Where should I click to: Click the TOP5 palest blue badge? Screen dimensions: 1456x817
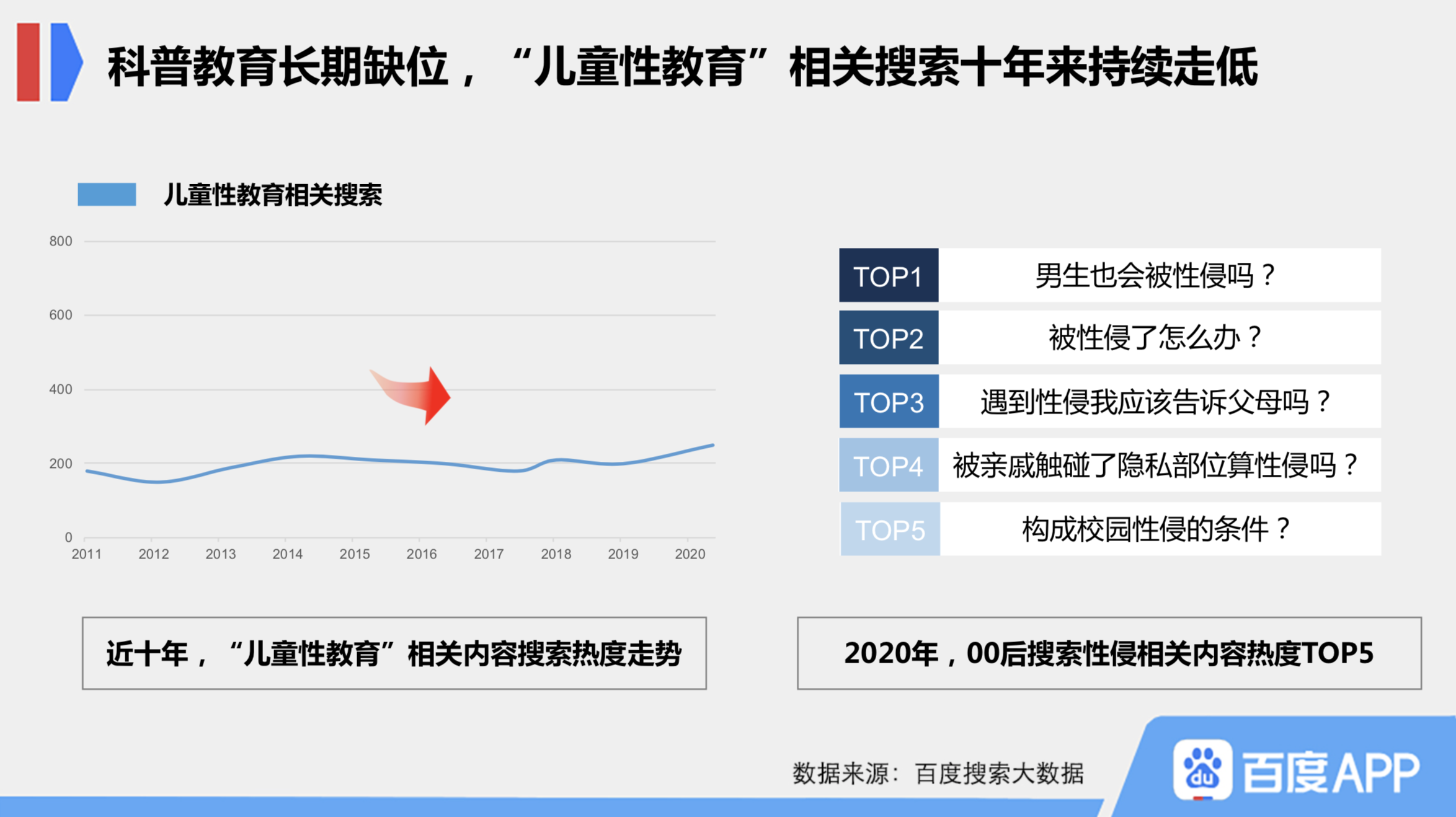click(x=889, y=529)
